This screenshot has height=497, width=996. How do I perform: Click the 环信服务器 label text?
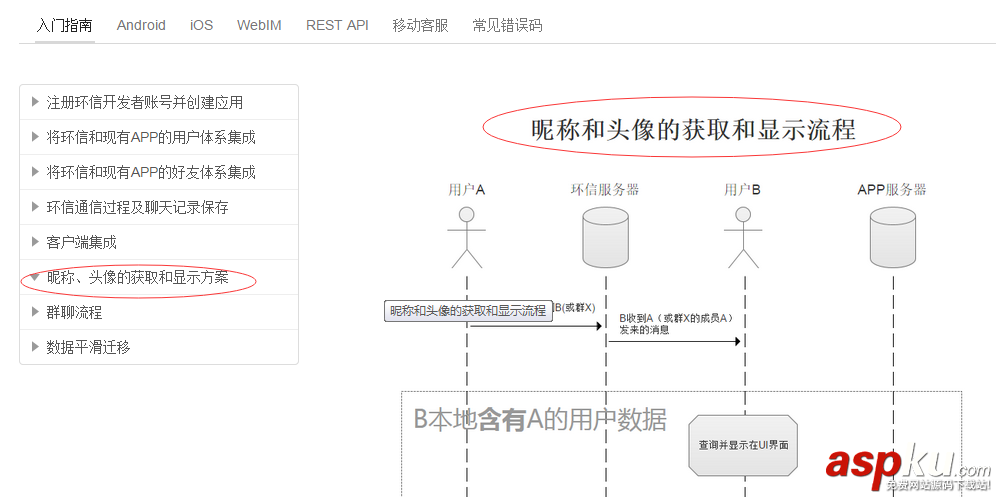pos(605,189)
